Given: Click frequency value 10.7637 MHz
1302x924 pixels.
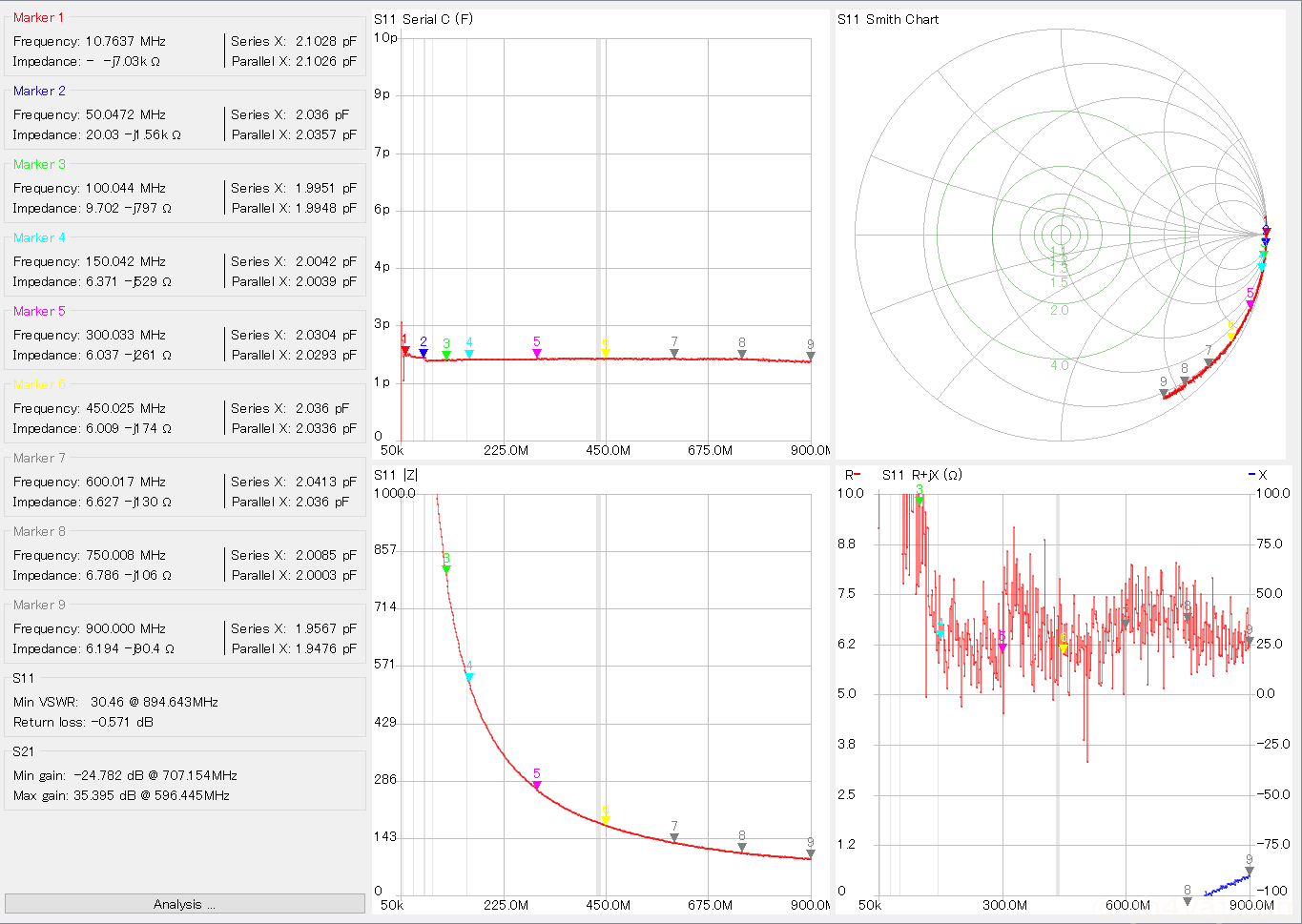Looking at the screenshot, I should tap(125, 41).
